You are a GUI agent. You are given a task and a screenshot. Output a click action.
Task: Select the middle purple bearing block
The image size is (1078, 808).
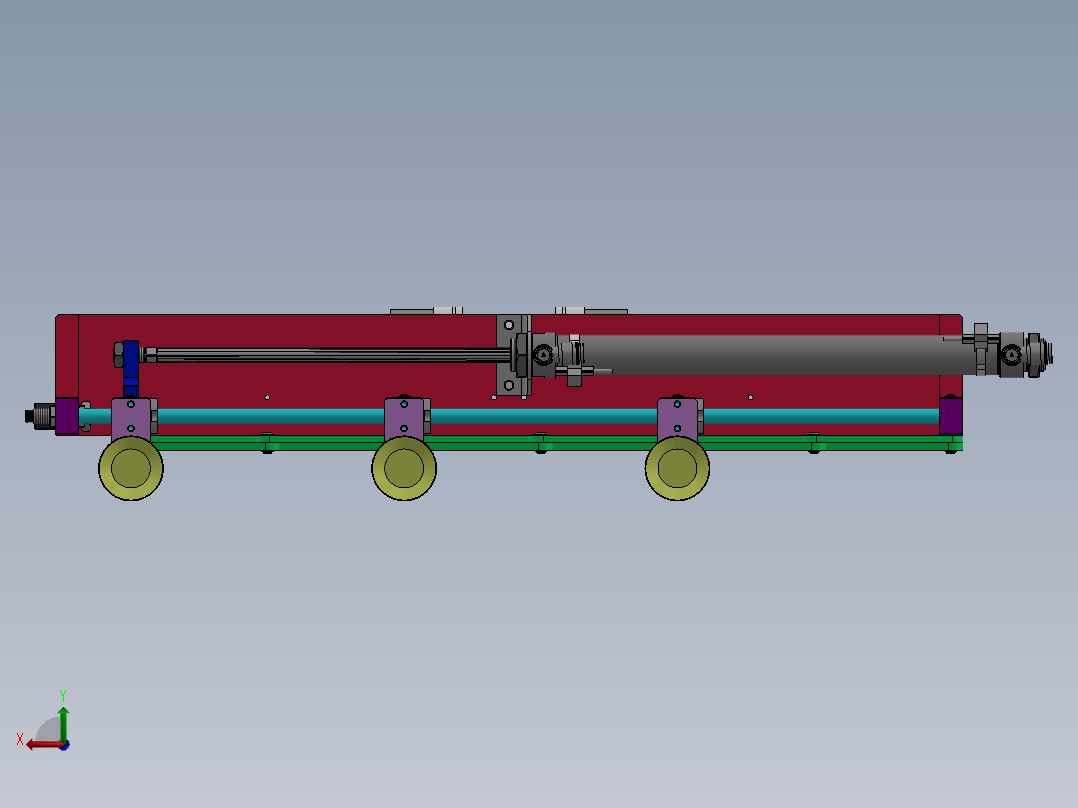click(404, 417)
